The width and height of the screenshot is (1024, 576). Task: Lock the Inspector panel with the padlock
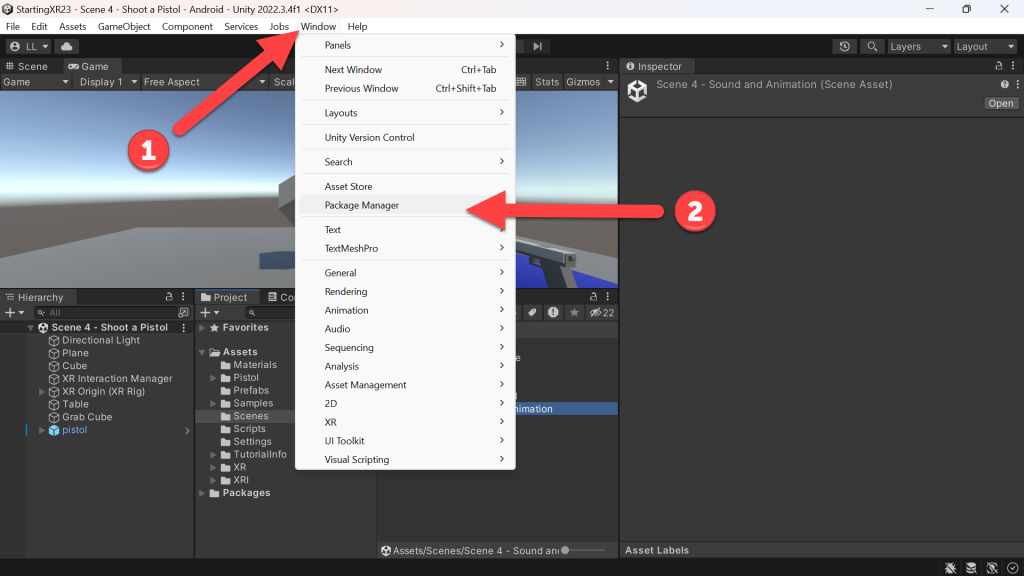(999, 66)
